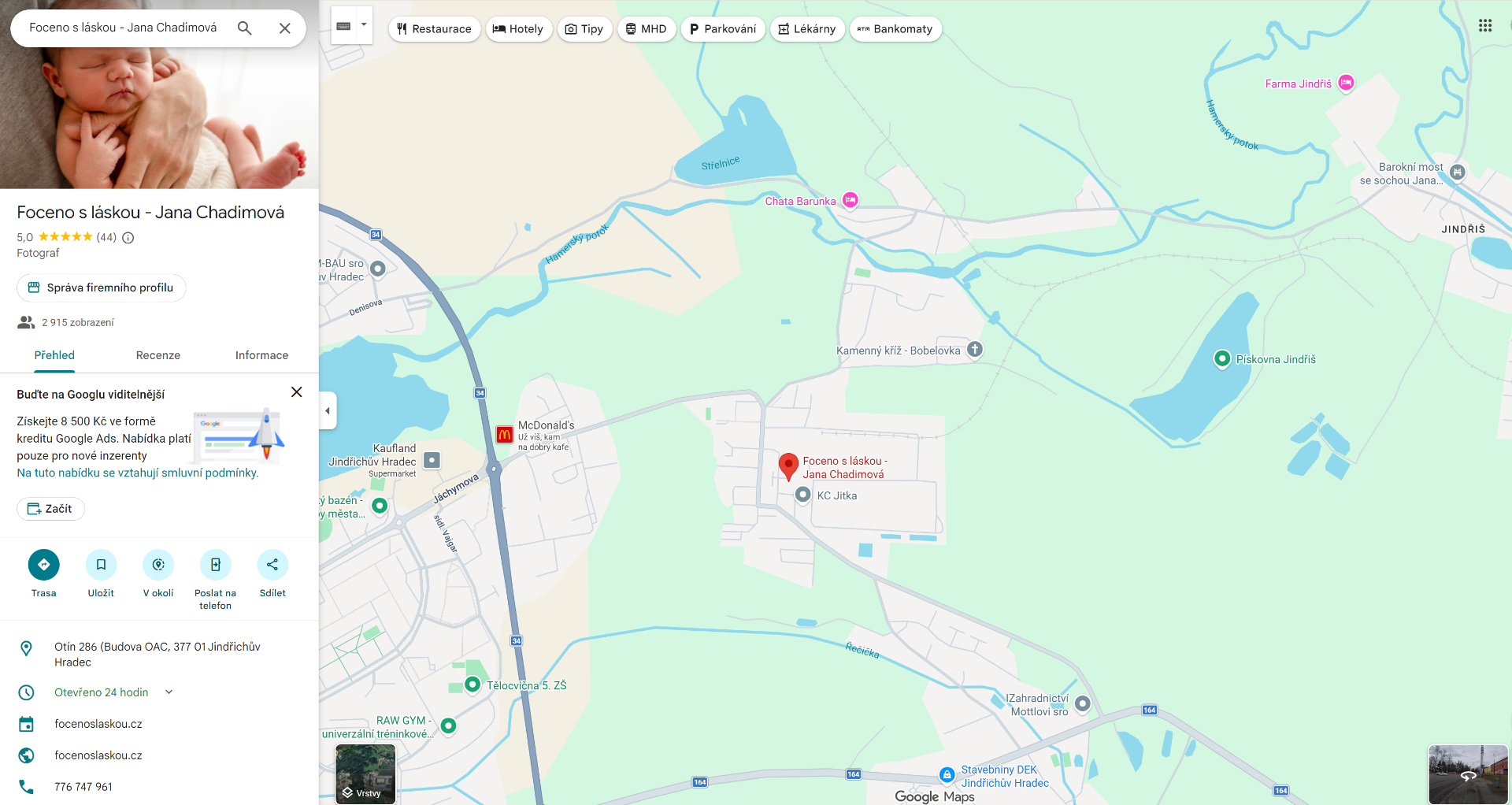Expand the opening hours dropdown

pyautogui.click(x=169, y=692)
